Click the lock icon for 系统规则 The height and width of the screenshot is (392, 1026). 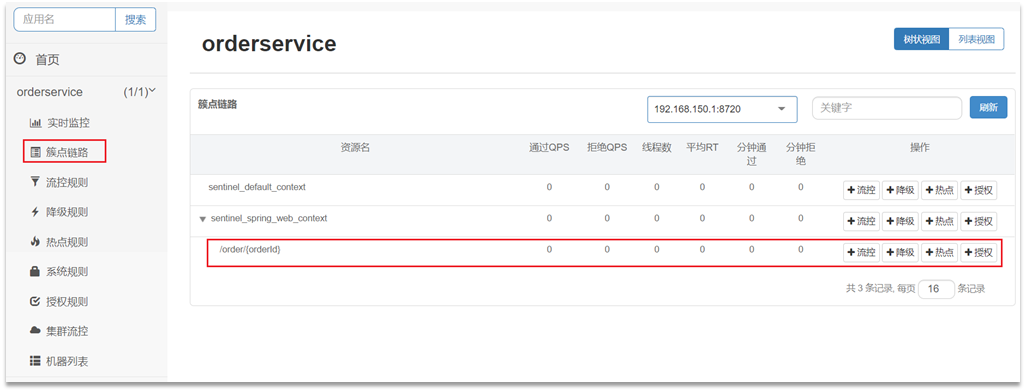pyautogui.click(x=35, y=271)
